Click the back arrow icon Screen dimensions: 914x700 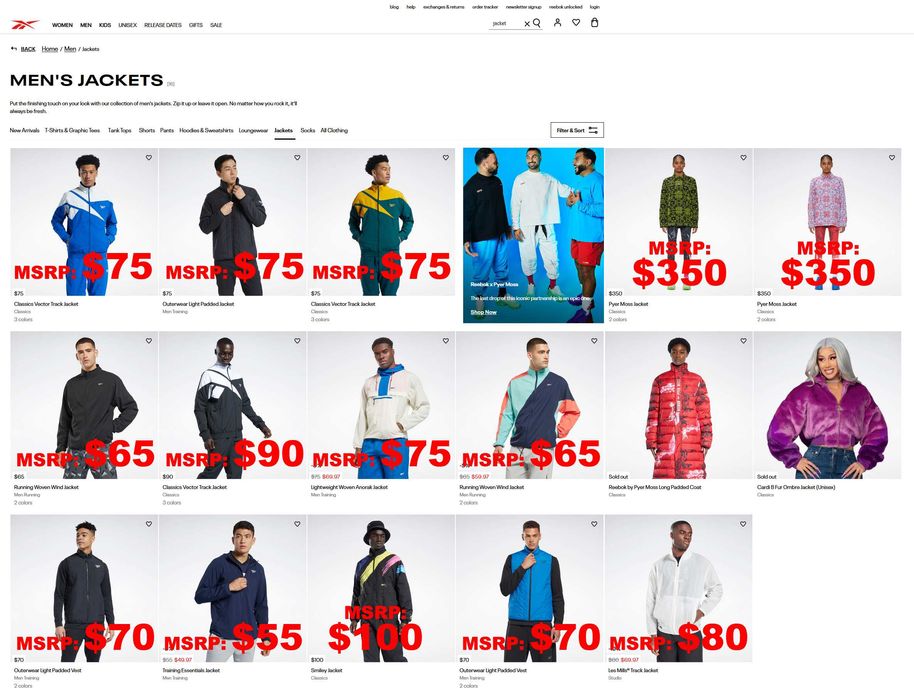tap(14, 49)
